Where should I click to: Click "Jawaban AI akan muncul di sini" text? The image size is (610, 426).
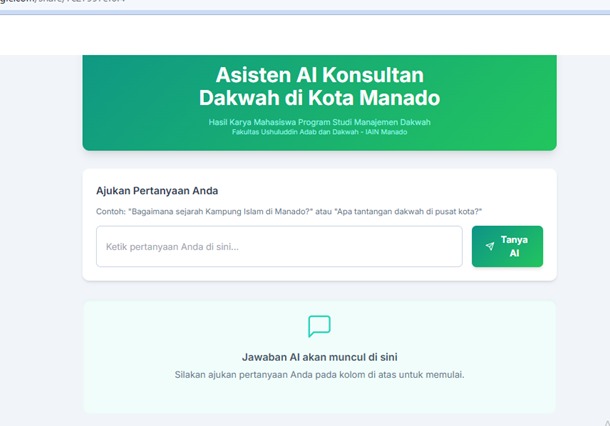(319, 357)
